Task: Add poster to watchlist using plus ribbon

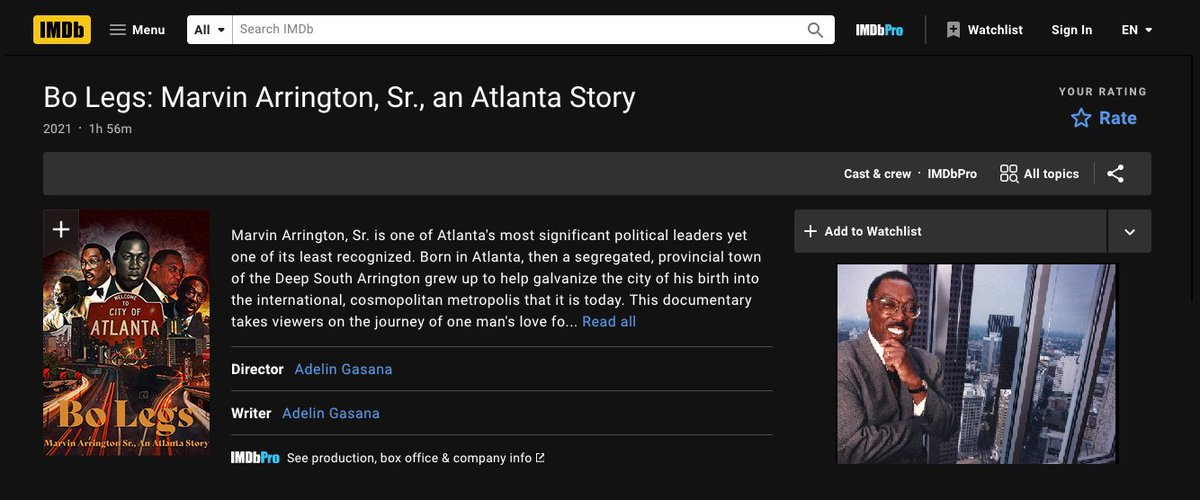Action: point(60,230)
